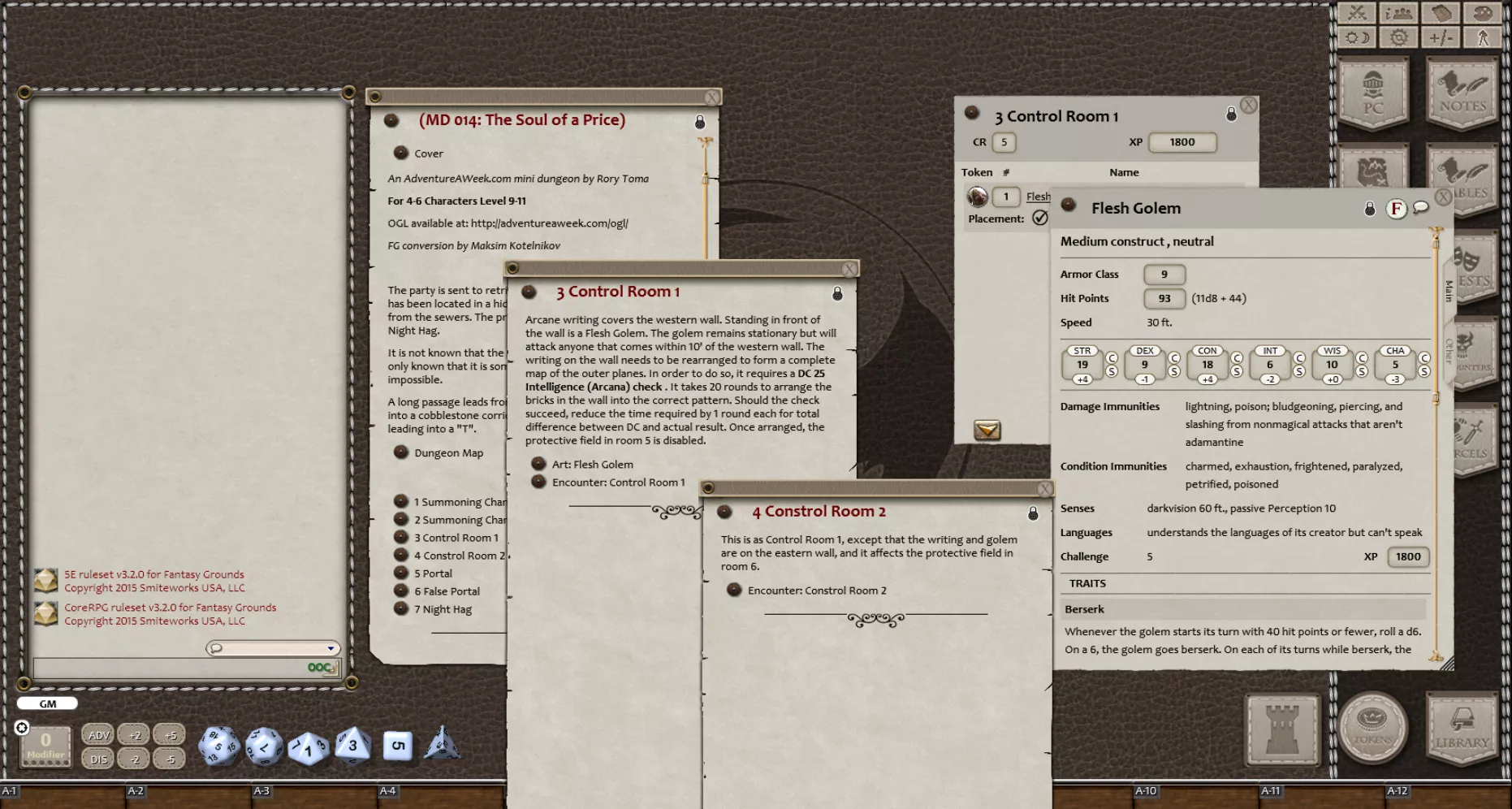Toggle lock on 3 Control Room 1 encounter
This screenshot has height=809, width=1512.
(x=1231, y=115)
